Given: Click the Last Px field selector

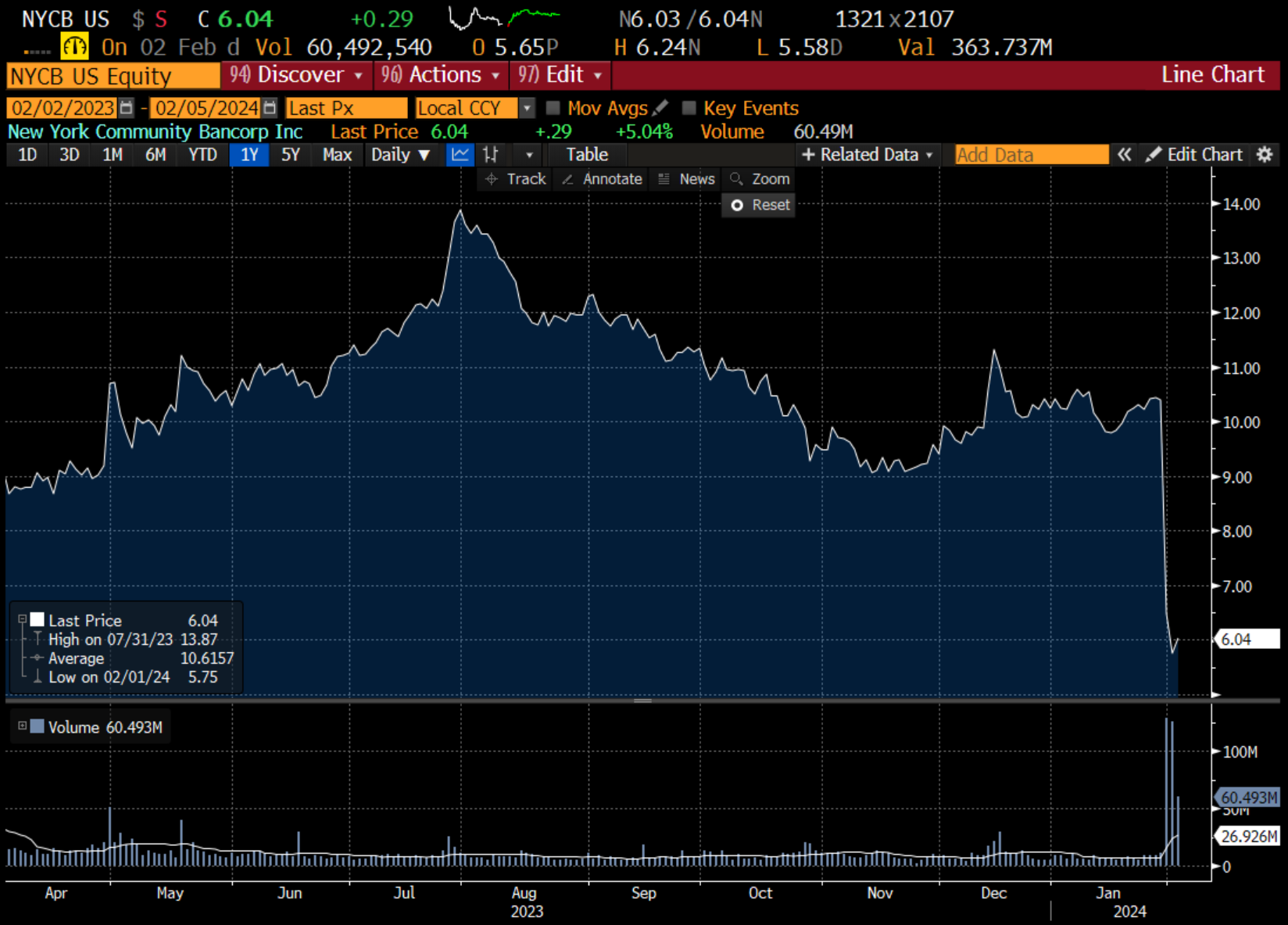Looking at the screenshot, I should [x=346, y=108].
